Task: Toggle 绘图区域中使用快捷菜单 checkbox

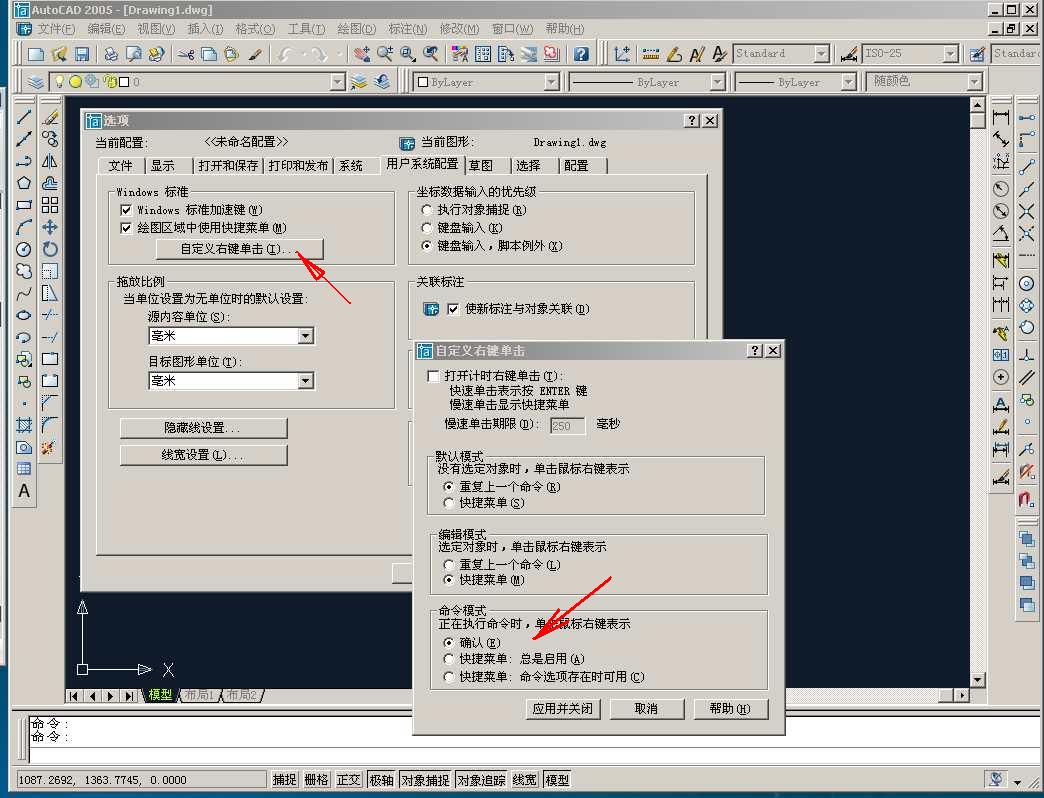Action: (x=125, y=228)
